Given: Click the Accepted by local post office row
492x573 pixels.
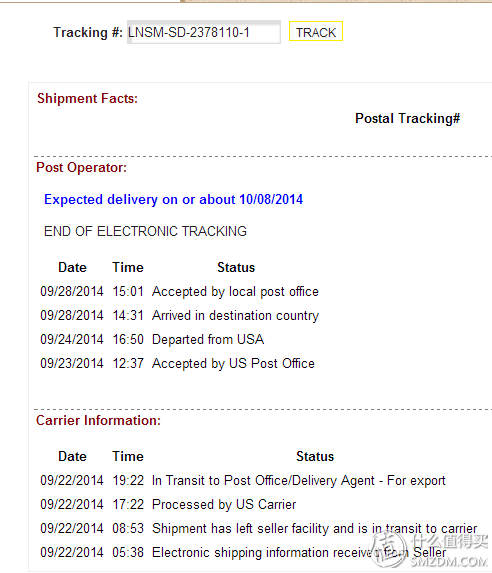Looking at the screenshot, I should coord(179,292).
